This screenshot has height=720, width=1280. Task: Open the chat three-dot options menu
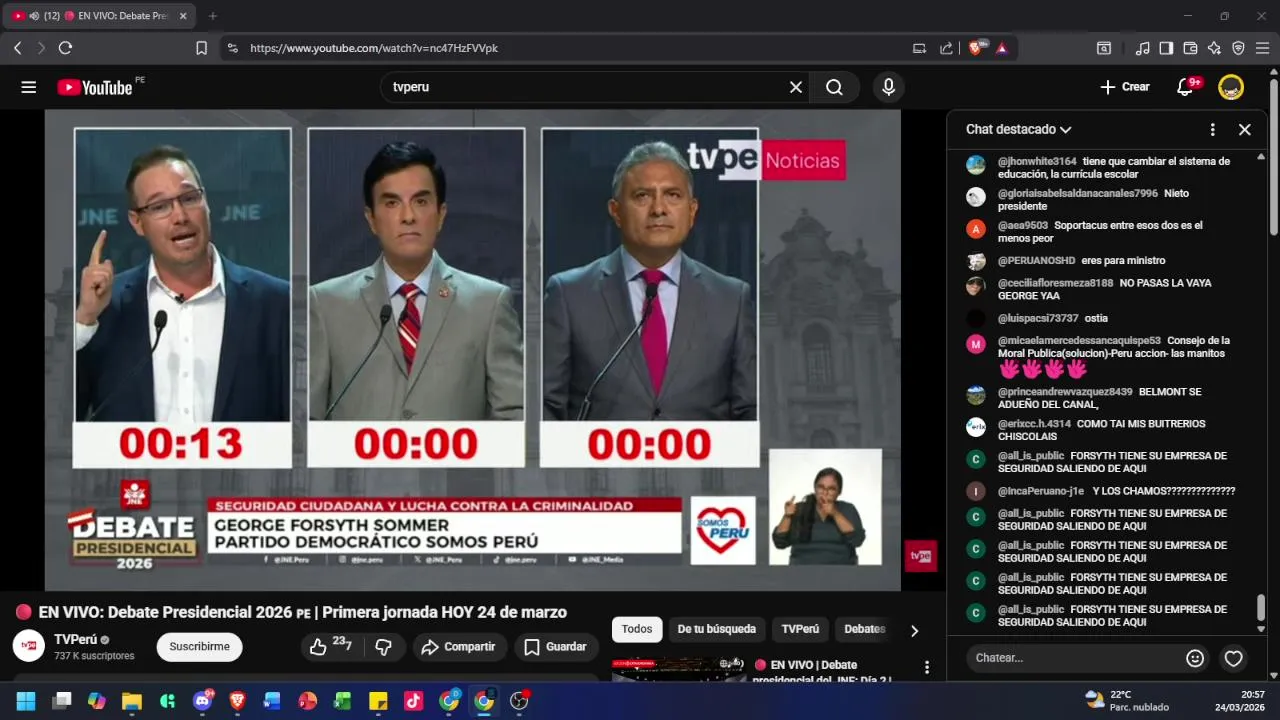[1212, 129]
